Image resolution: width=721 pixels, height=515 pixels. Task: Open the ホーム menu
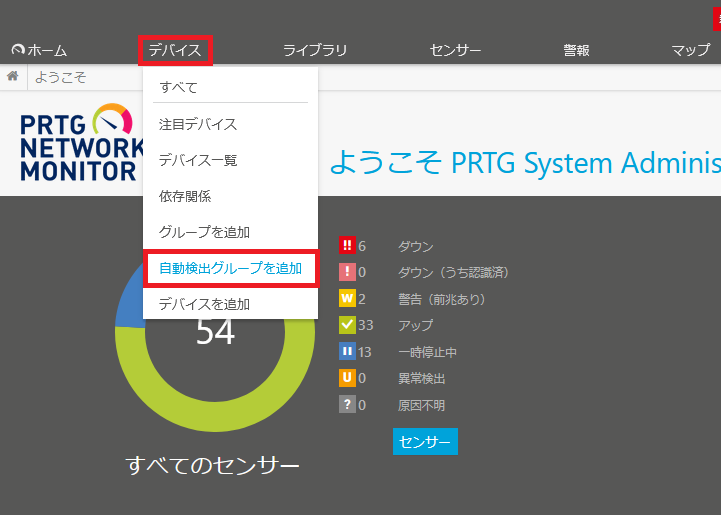(39, 50)
